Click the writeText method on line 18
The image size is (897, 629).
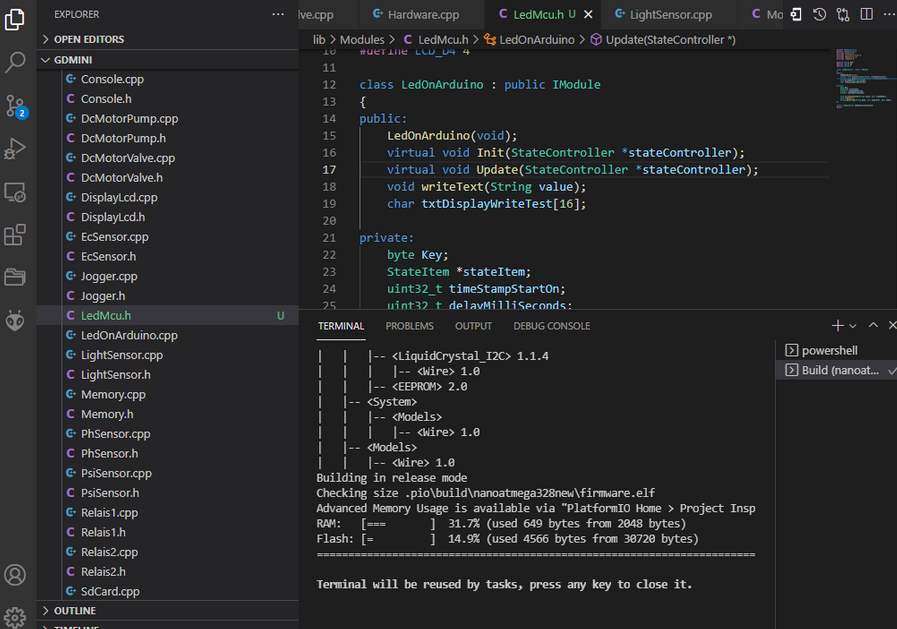click(452, 187)
